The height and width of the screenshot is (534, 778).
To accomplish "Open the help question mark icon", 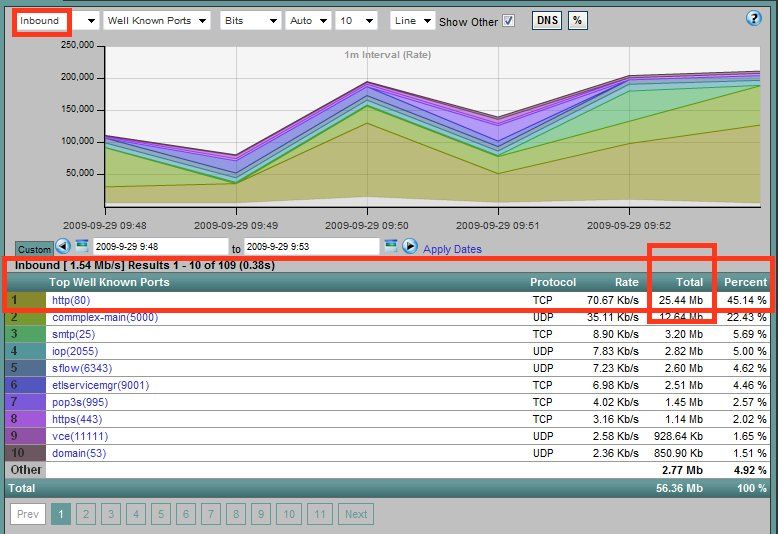I will click(x=753, y=19).
